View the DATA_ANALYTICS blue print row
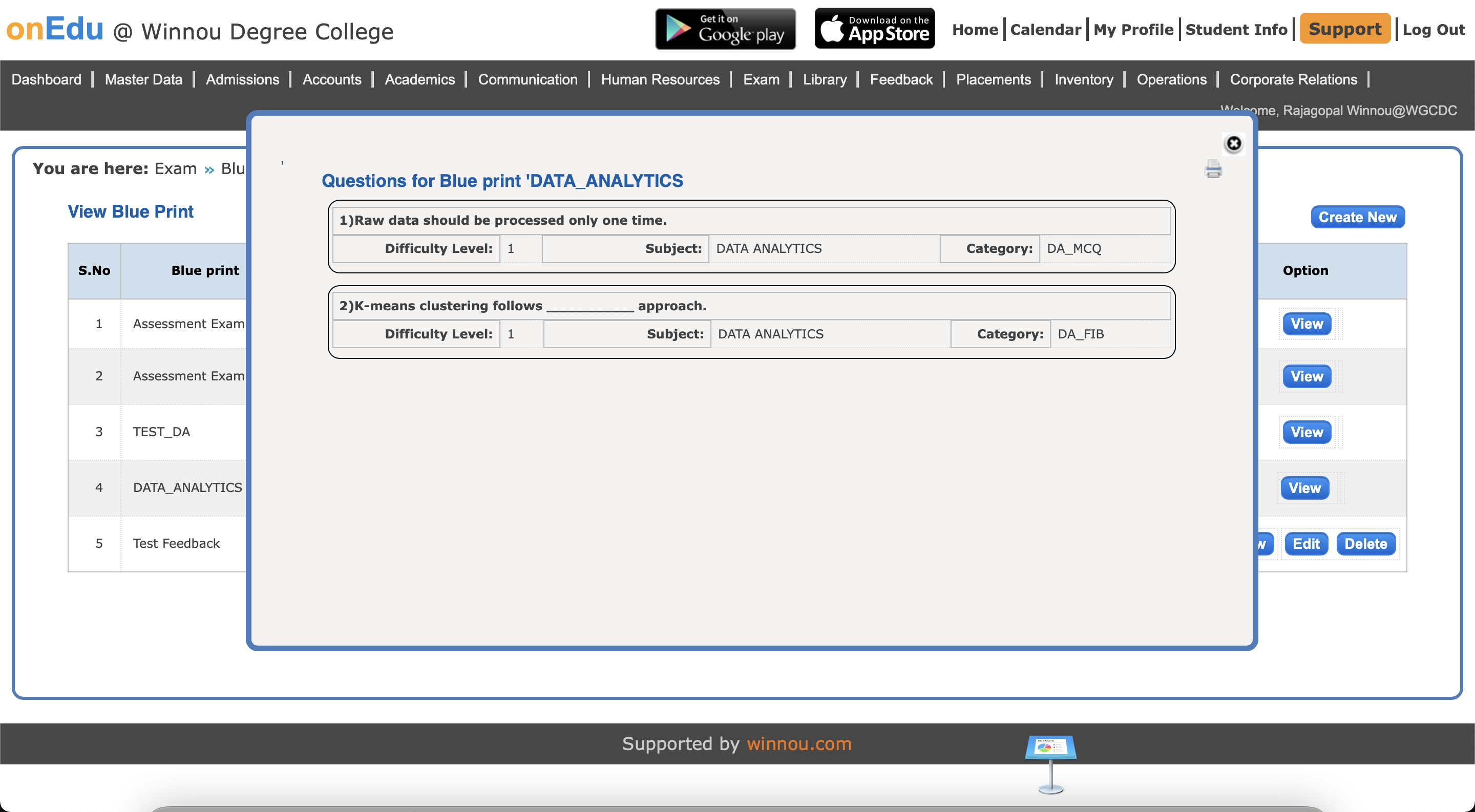The image size is (1475, 812). (1304, 488)
